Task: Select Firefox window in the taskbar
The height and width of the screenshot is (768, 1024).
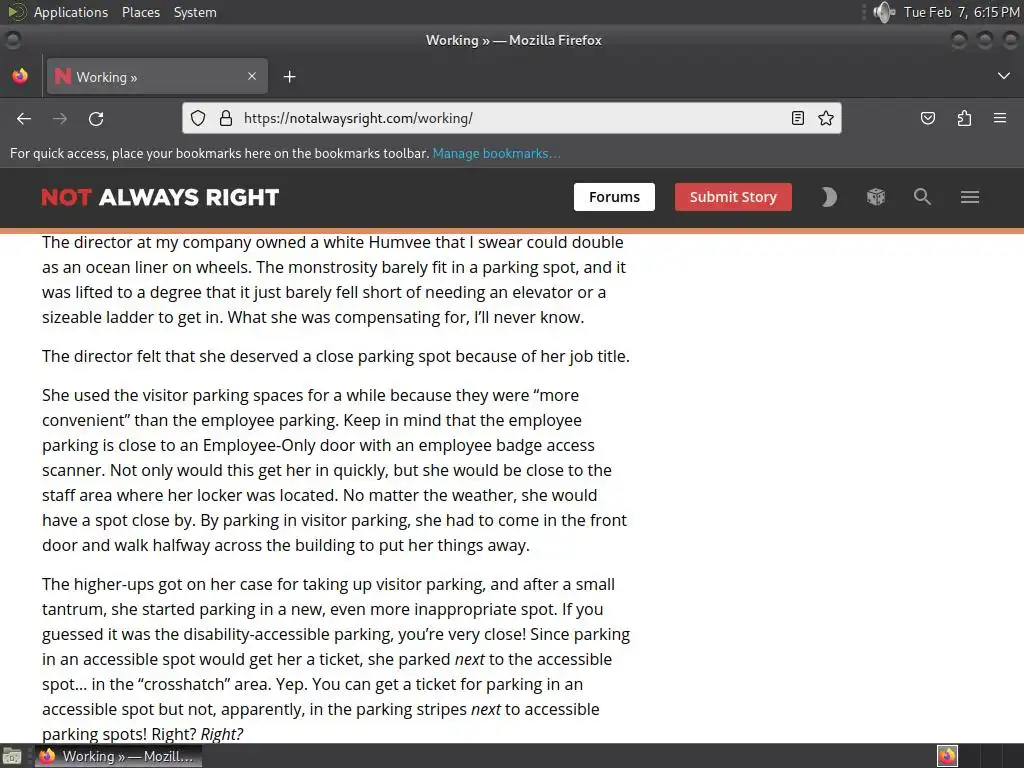Action: pyautogui.click(x=118, y=756)
